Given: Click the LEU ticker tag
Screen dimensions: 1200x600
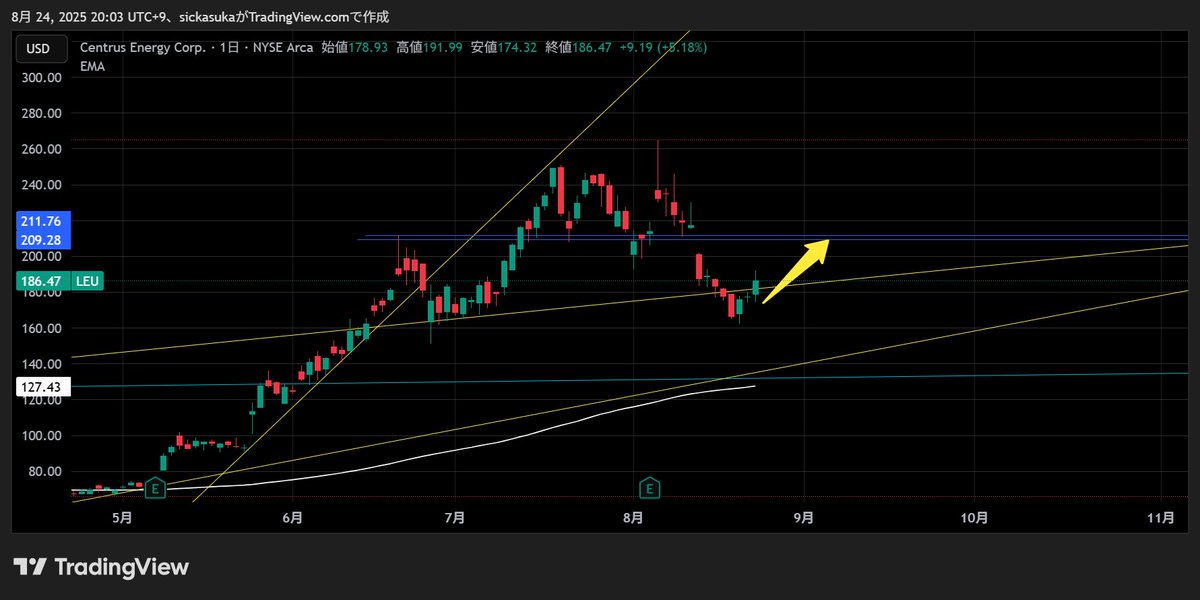Looking at the screenshot, I should 87,284.
